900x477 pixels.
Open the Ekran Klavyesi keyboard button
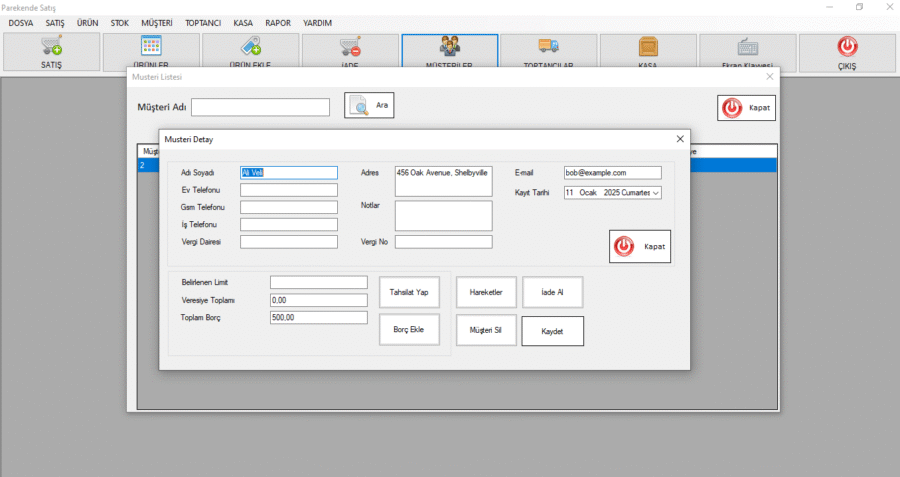(748, 51)
